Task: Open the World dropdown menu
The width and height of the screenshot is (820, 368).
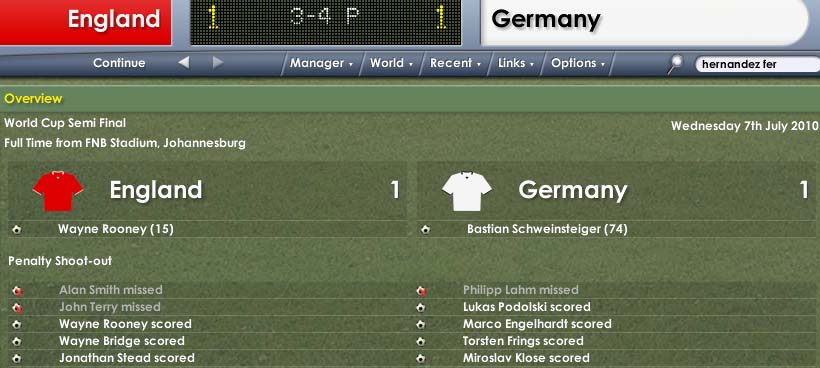Action: (x=392, y=63)
